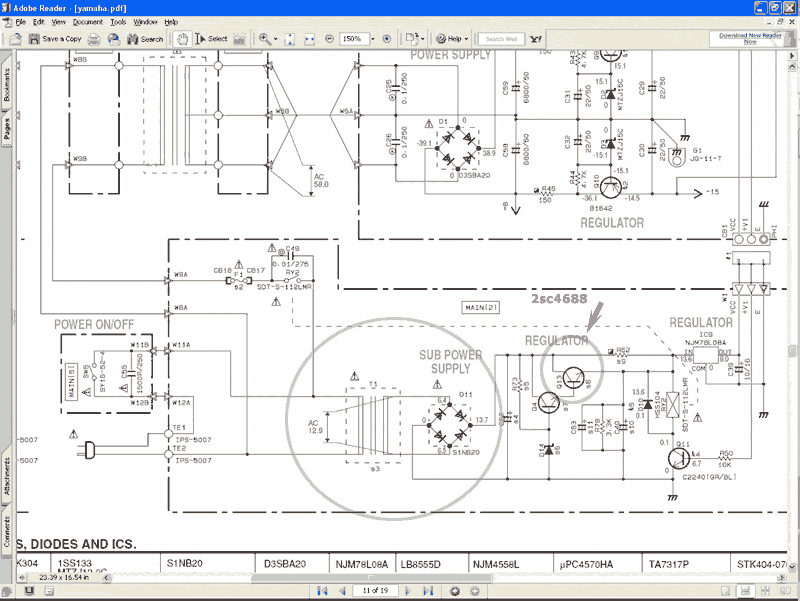This screenshot has height=601, width=800.
Task: Go to First Page button
Action: pyautogui.click(x=322, y=591)
